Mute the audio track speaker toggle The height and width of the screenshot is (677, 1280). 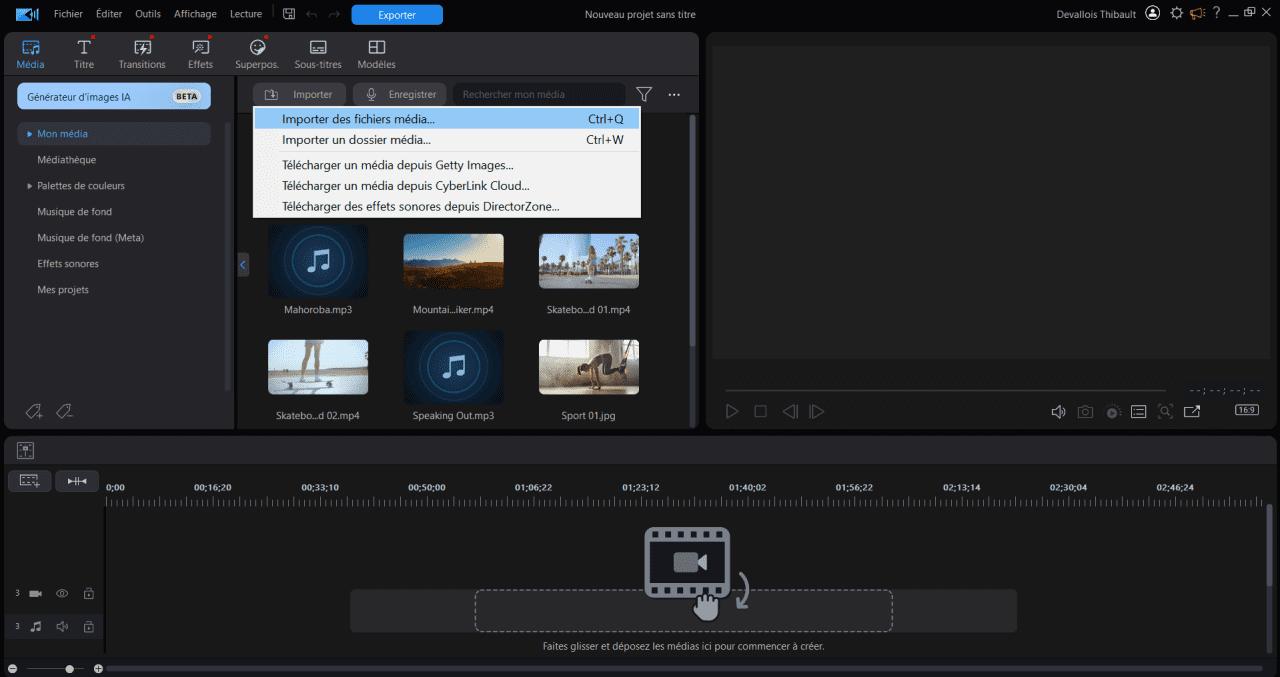coord(62,627)
